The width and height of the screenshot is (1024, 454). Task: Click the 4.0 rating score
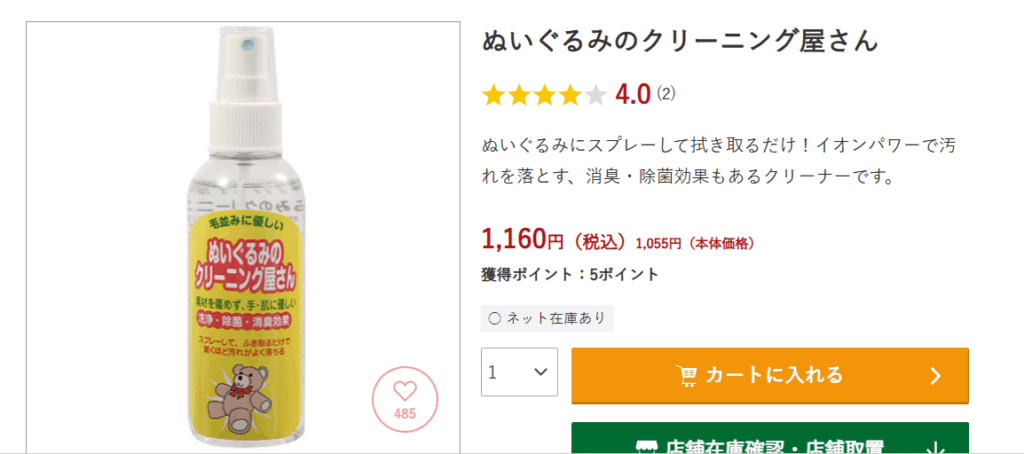coord(633,95)
